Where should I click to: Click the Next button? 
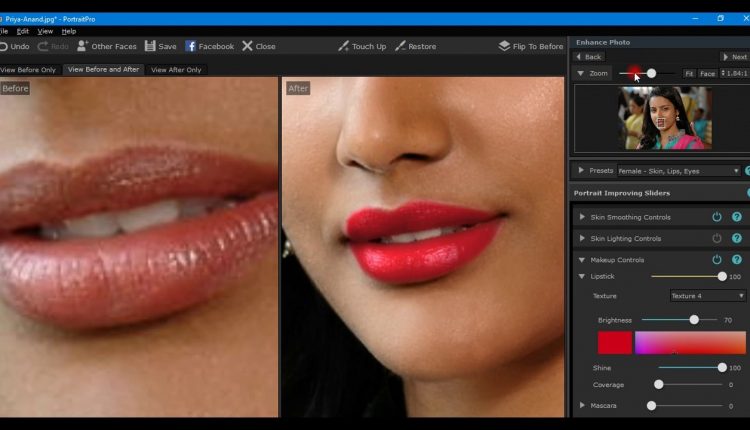click(x=735, y=57)
